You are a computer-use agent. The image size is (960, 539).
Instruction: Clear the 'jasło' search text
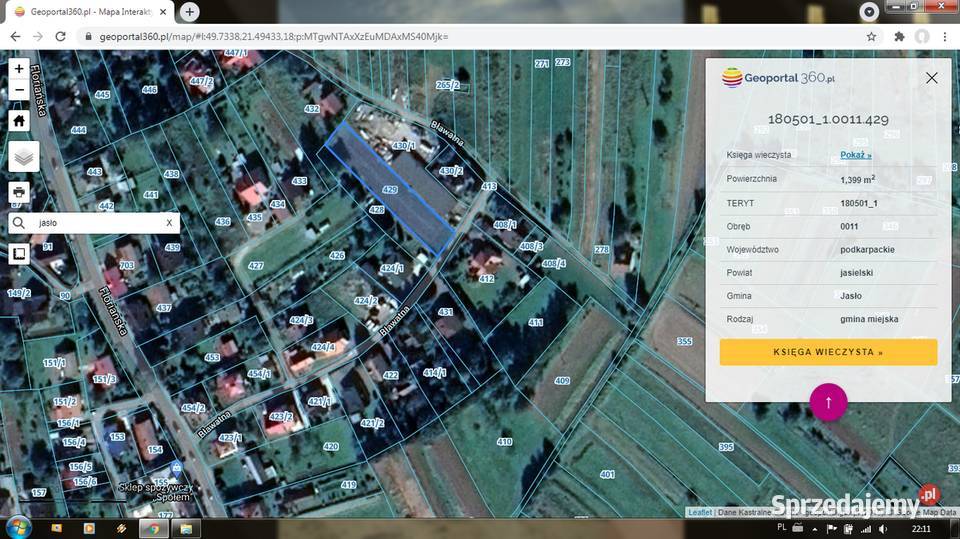[169, 223]
